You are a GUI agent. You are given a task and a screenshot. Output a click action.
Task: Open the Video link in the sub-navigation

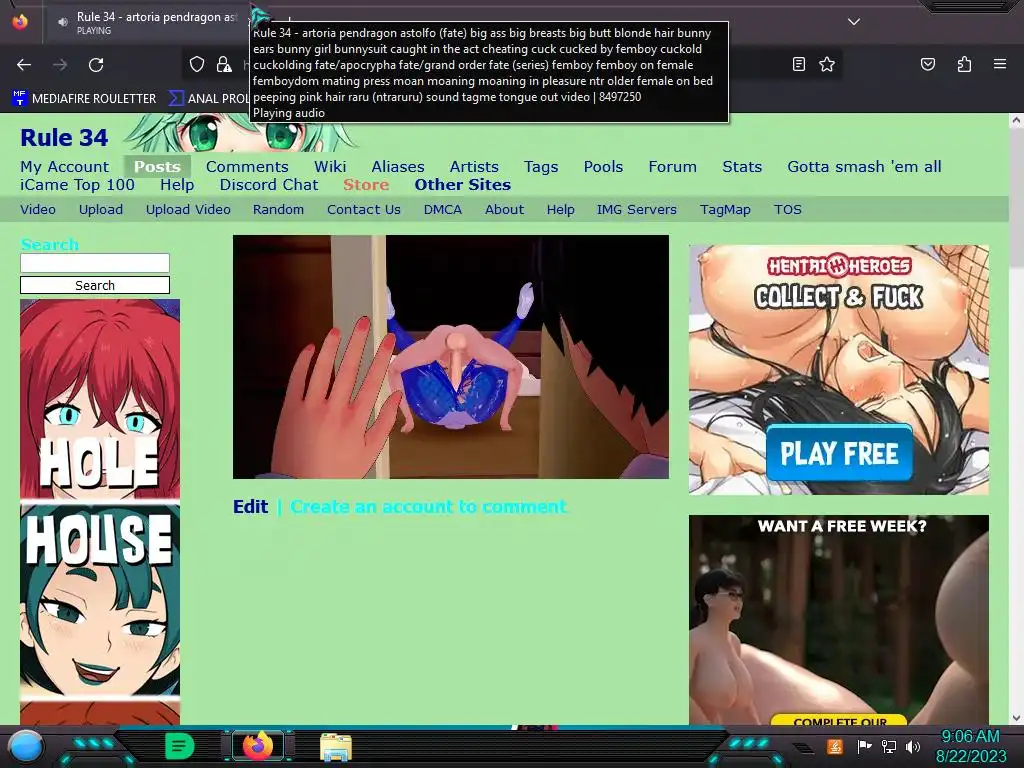(x=38, y=209)
